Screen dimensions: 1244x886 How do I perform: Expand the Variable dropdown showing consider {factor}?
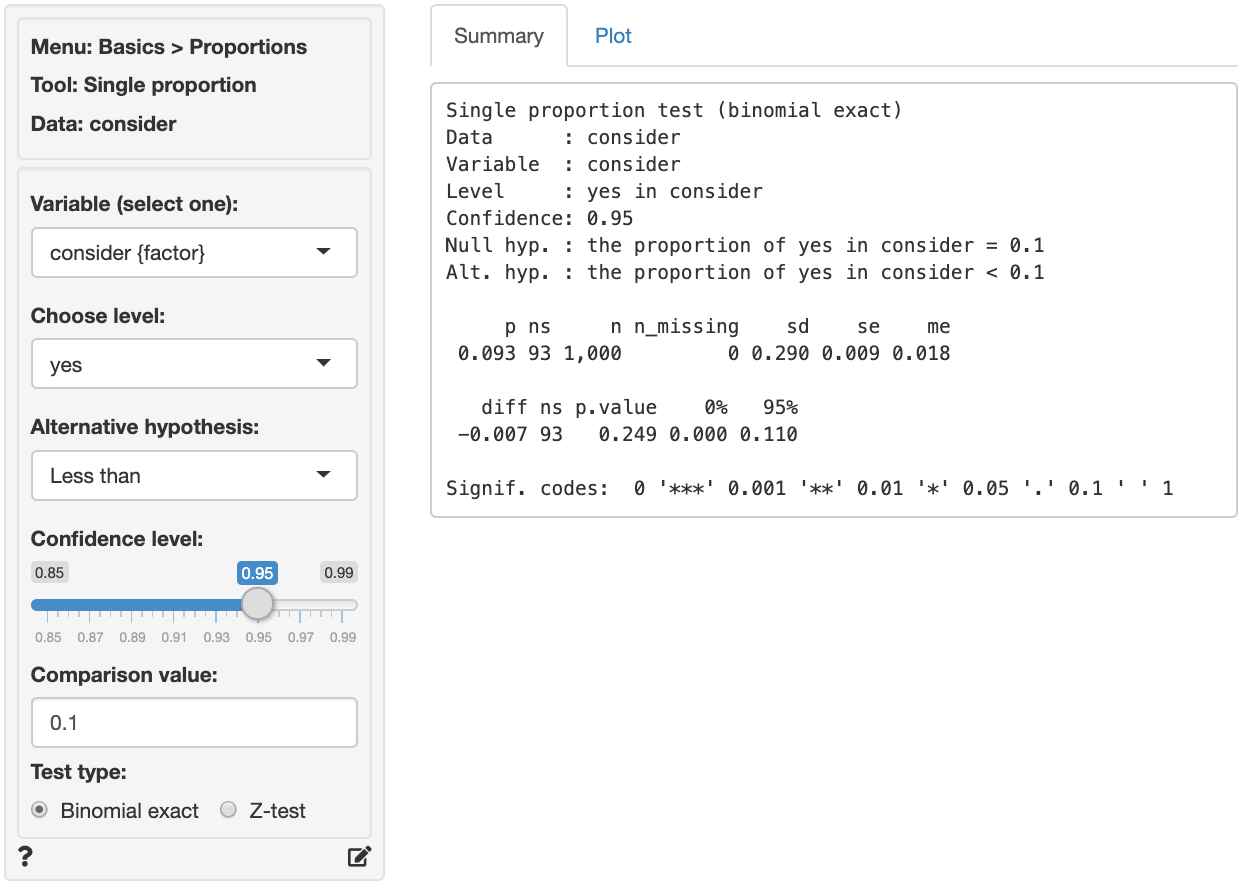tap(194, 253)
